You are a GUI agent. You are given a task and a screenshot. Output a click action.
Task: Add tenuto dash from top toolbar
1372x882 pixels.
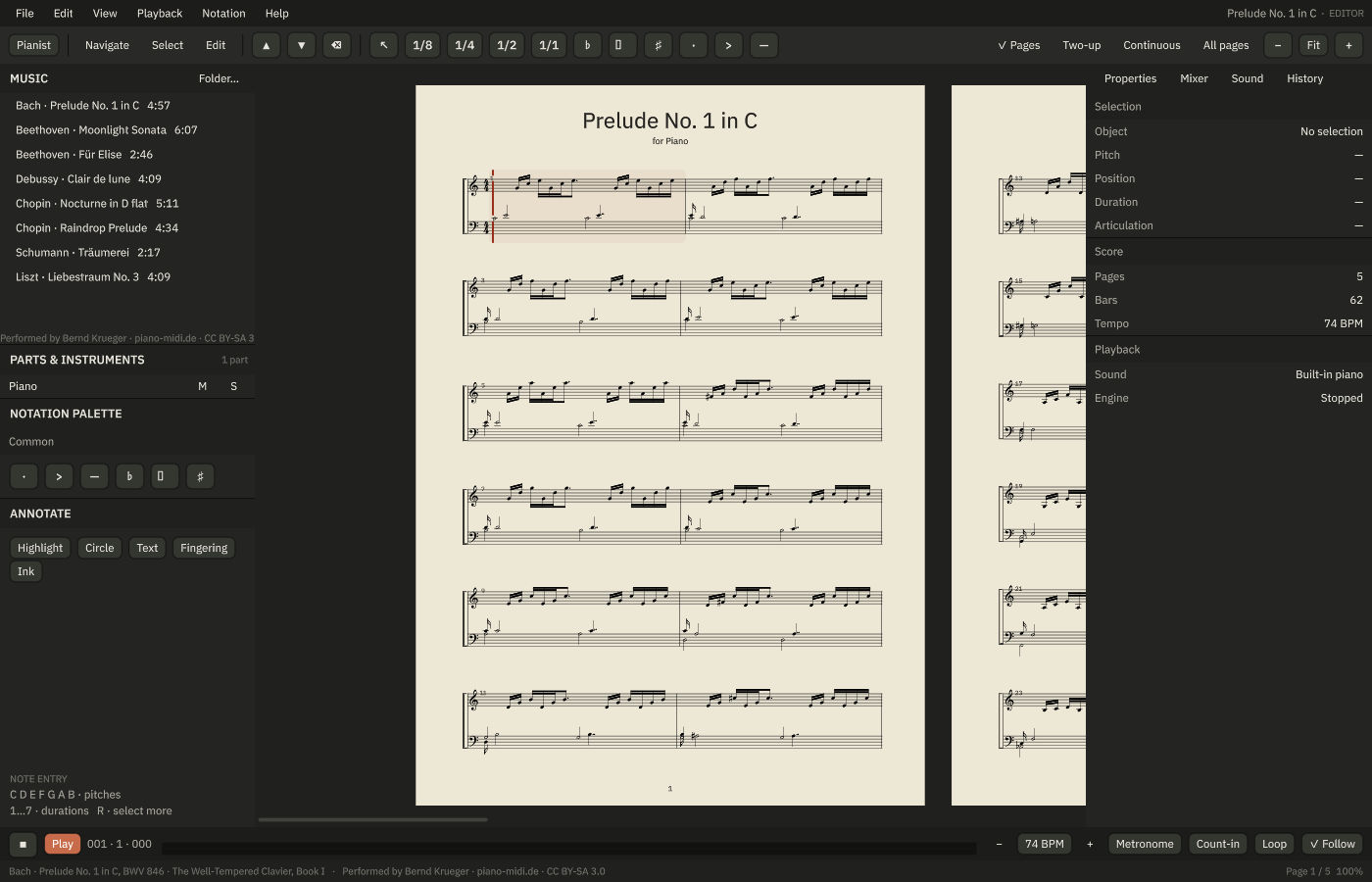pos(763,45)
